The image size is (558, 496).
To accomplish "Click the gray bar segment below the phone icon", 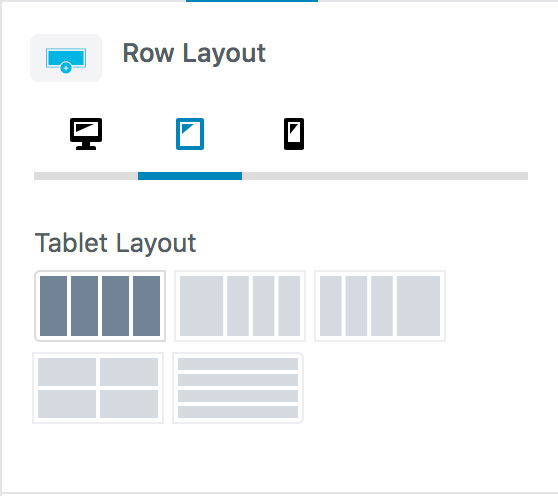I will pos(294,176).
